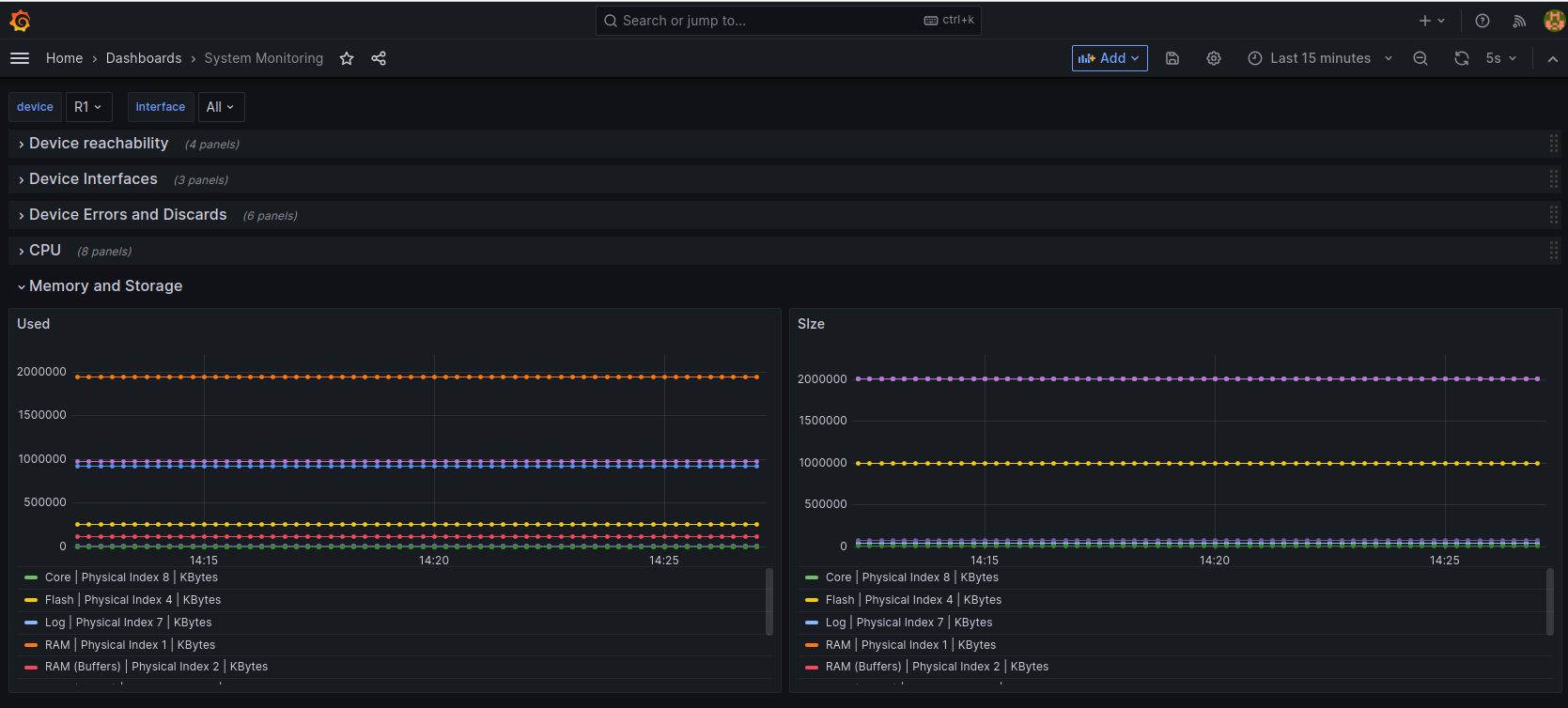The image size is (1568, 708).
Task: Go to Dashboards breadcrumb
Action: pos(144,58)
